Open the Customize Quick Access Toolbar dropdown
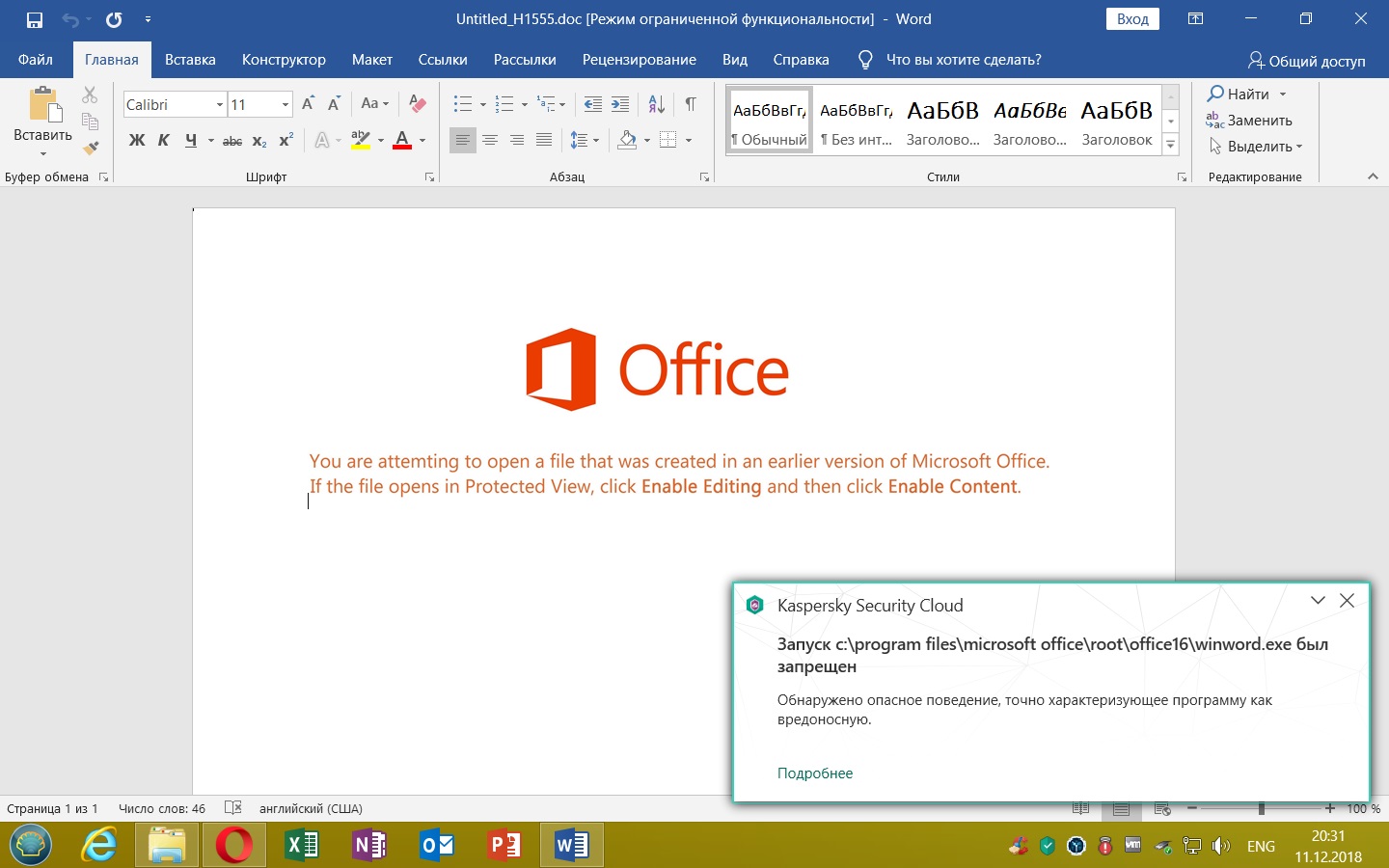1389x868 pixels. pyautogui.click(x=148, y=19)
